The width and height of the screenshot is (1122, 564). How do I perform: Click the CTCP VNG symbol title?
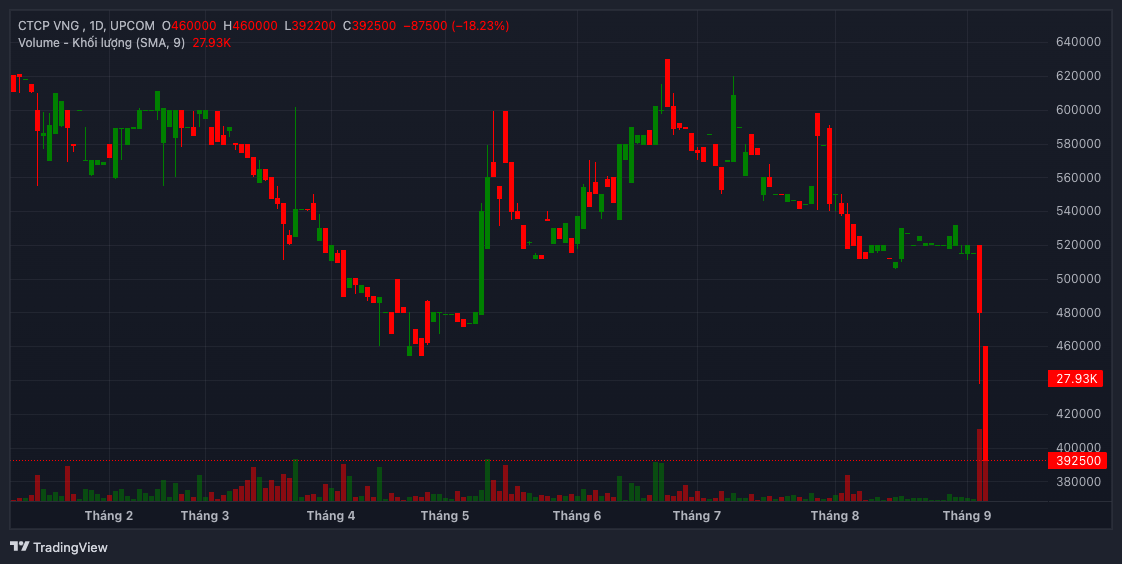tap(50, 25)
